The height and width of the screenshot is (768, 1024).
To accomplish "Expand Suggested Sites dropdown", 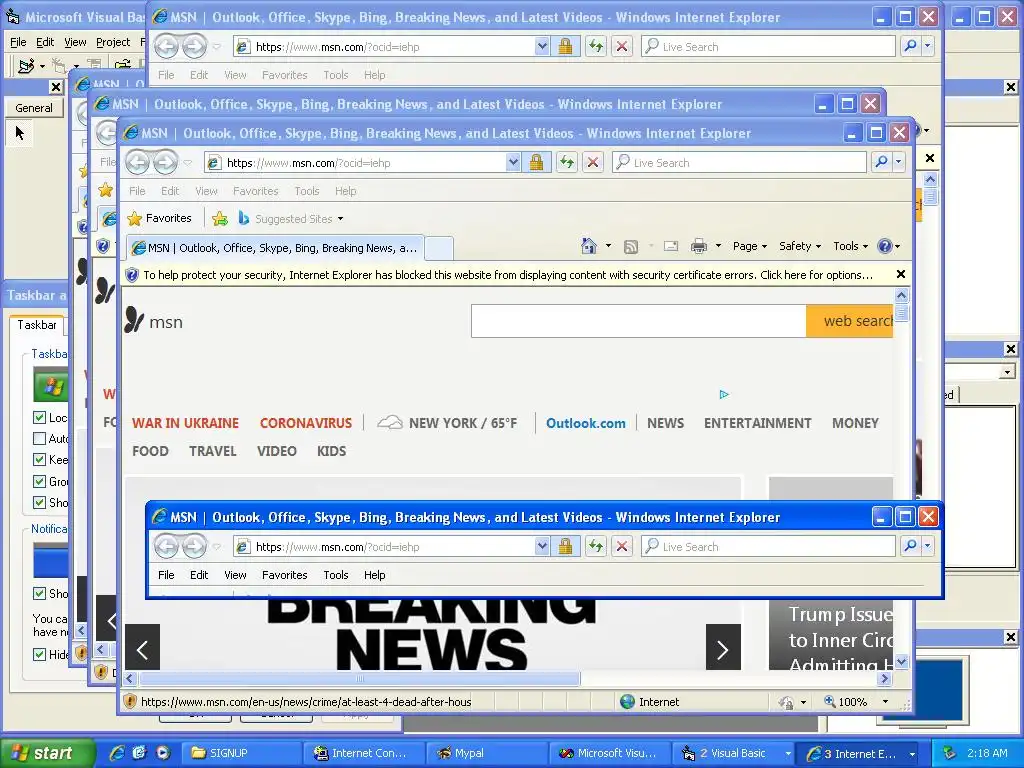I will [340, 219].
